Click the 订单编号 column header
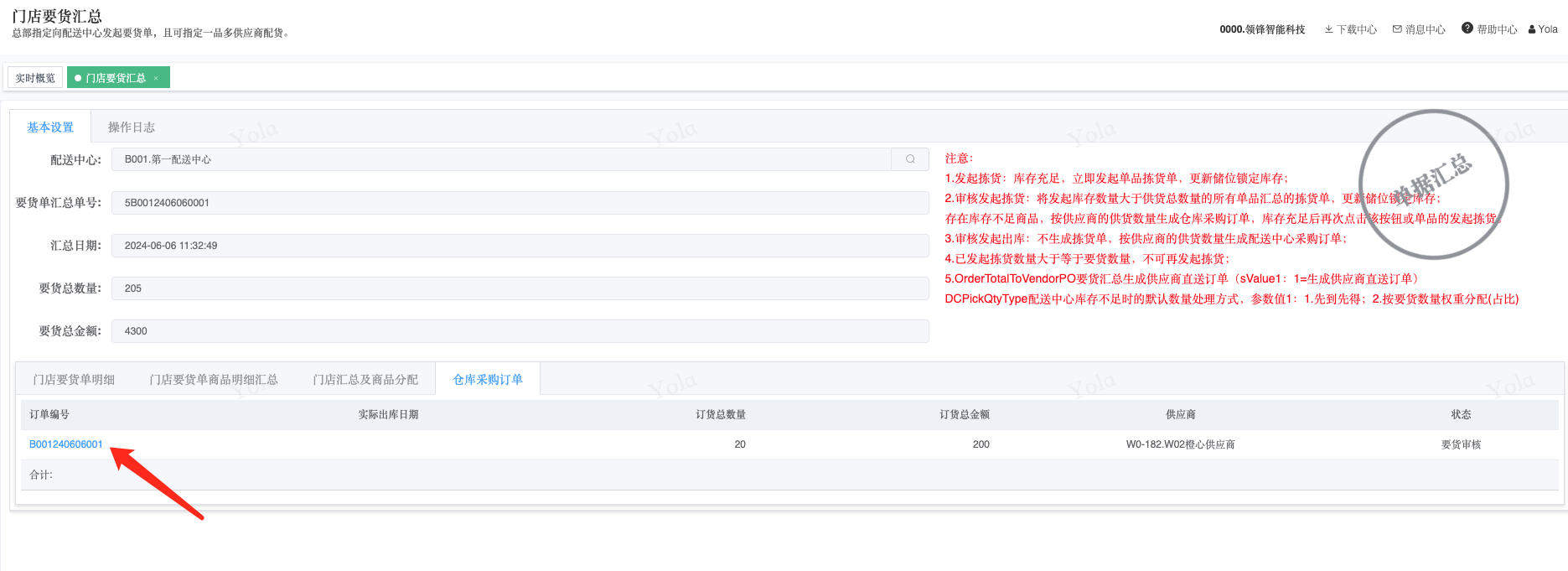This screenshot has width=1568, height=571. tap(49, 415)
